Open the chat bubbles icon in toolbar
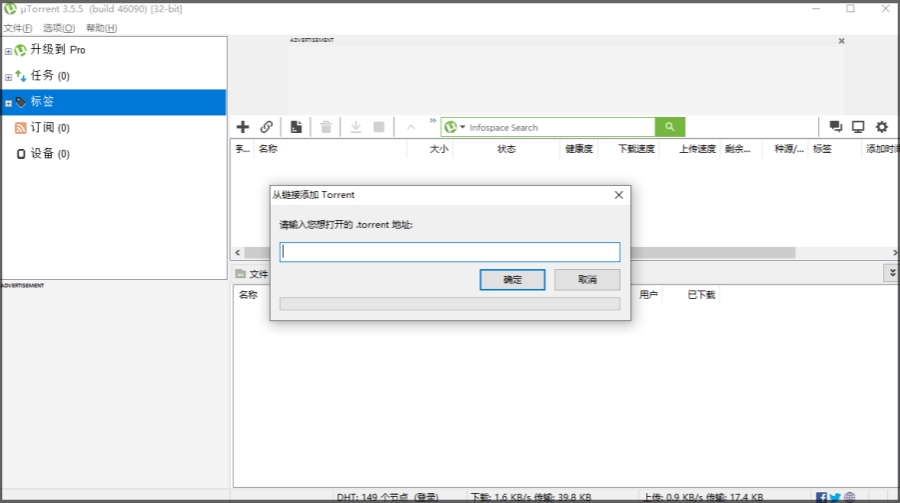This screenshot has width=900, height=503. point(836,127)
